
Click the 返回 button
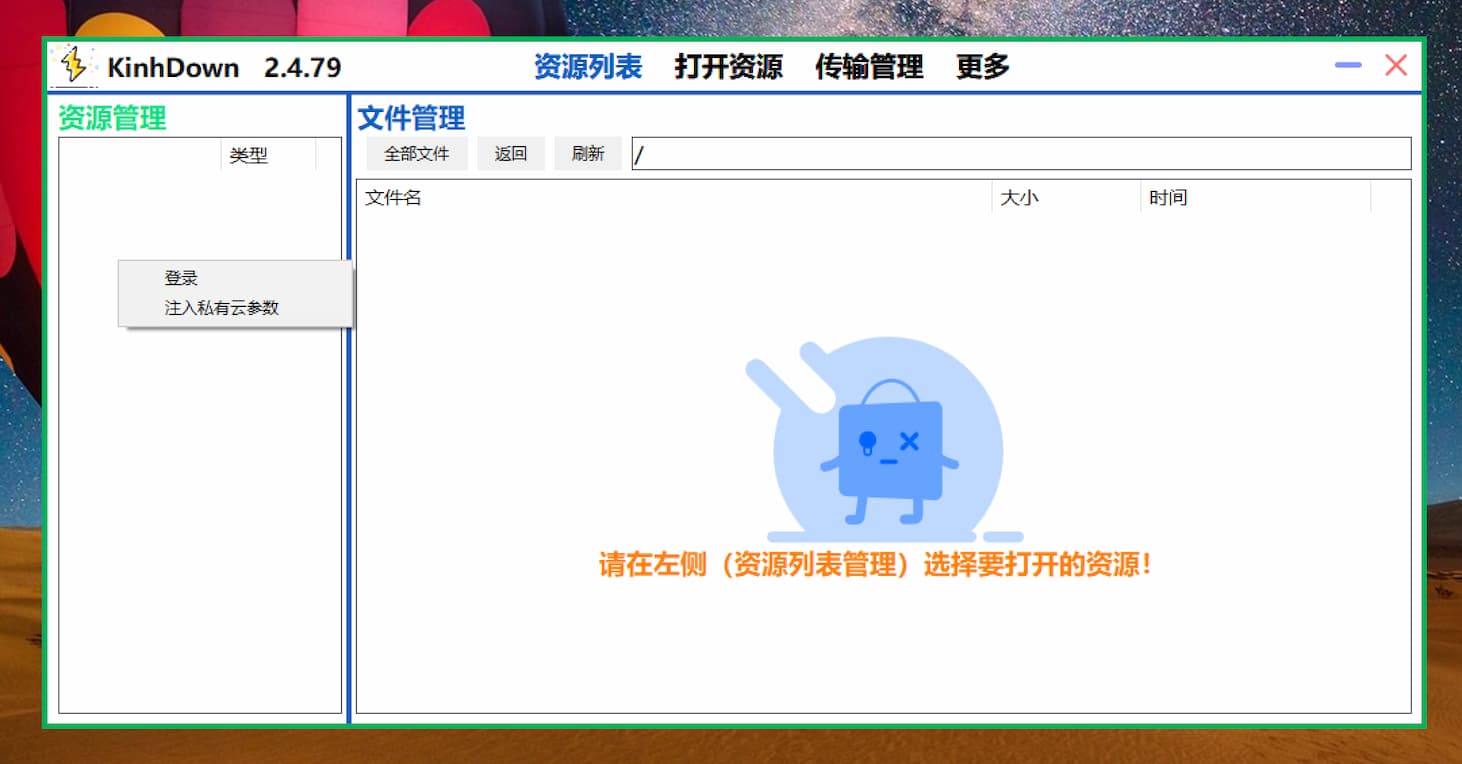511,154
